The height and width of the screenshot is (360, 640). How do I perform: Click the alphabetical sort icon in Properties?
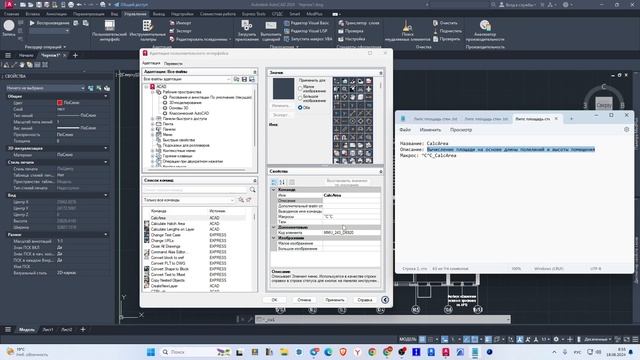tap(282, 182)
